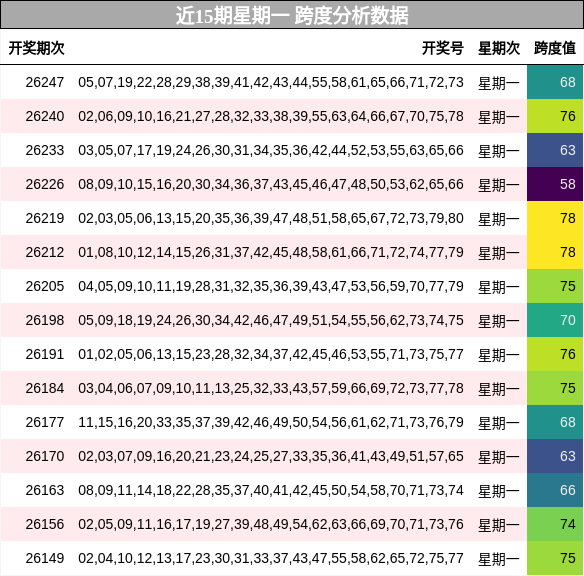Click the span value 76 for issue 26240
This screenshot has width=584, height=576.
(555, 116)
